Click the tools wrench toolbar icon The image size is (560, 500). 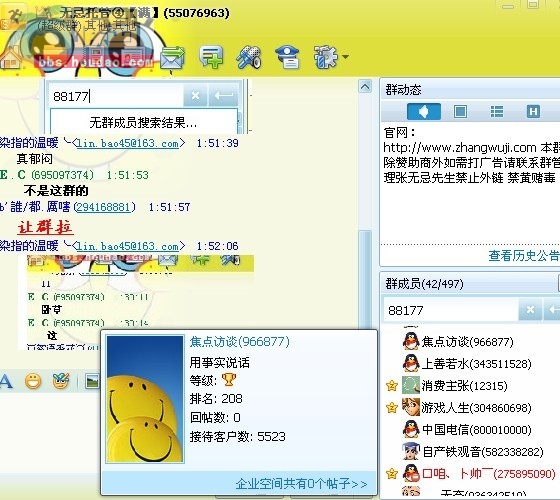point(249,57)
